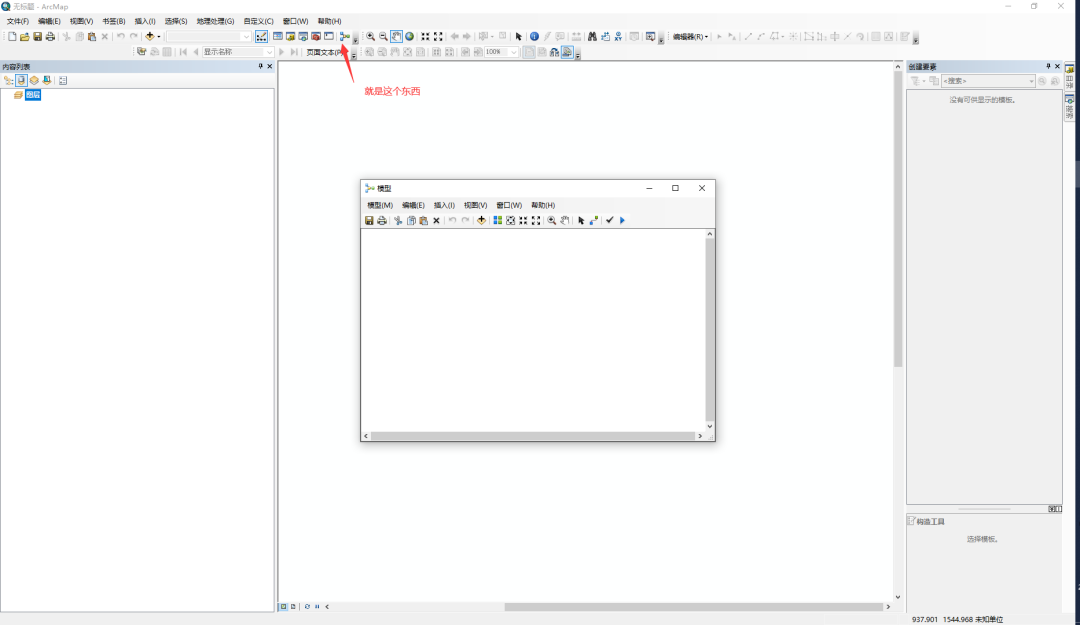Toggle the Editor toolbar button
The image size is (1080, 625).
click(261, 37)
